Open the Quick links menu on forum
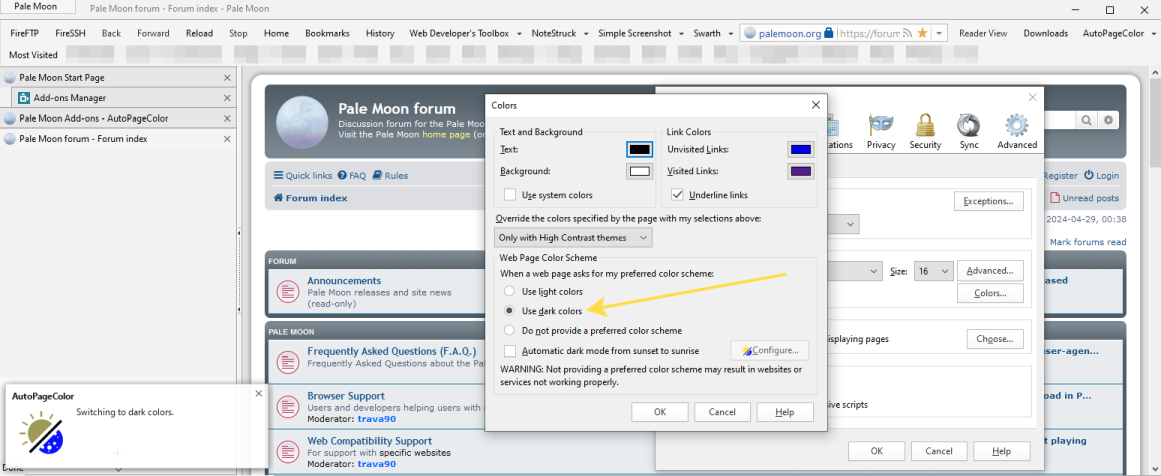The height and width of the screenshot is (476, 1161). coord(304,175)
